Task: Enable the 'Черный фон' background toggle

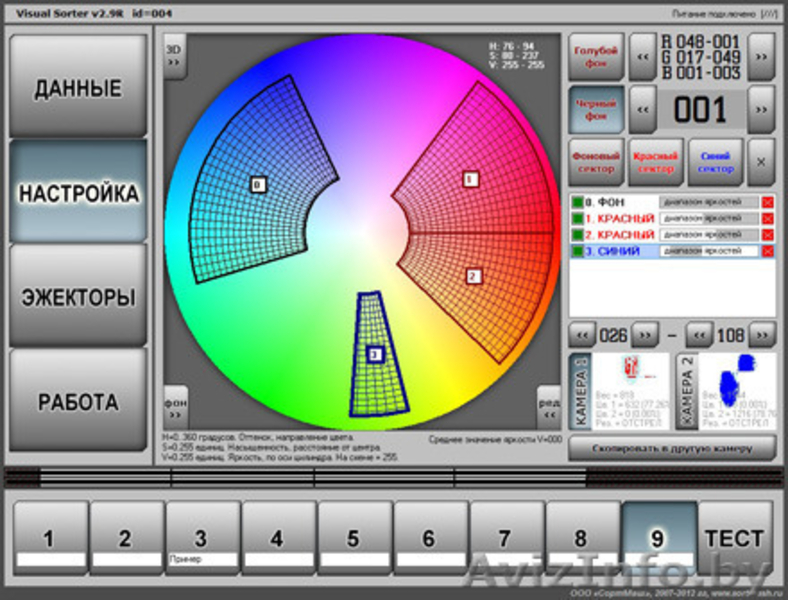Action: pyautogui.click(x=595, y=108)
